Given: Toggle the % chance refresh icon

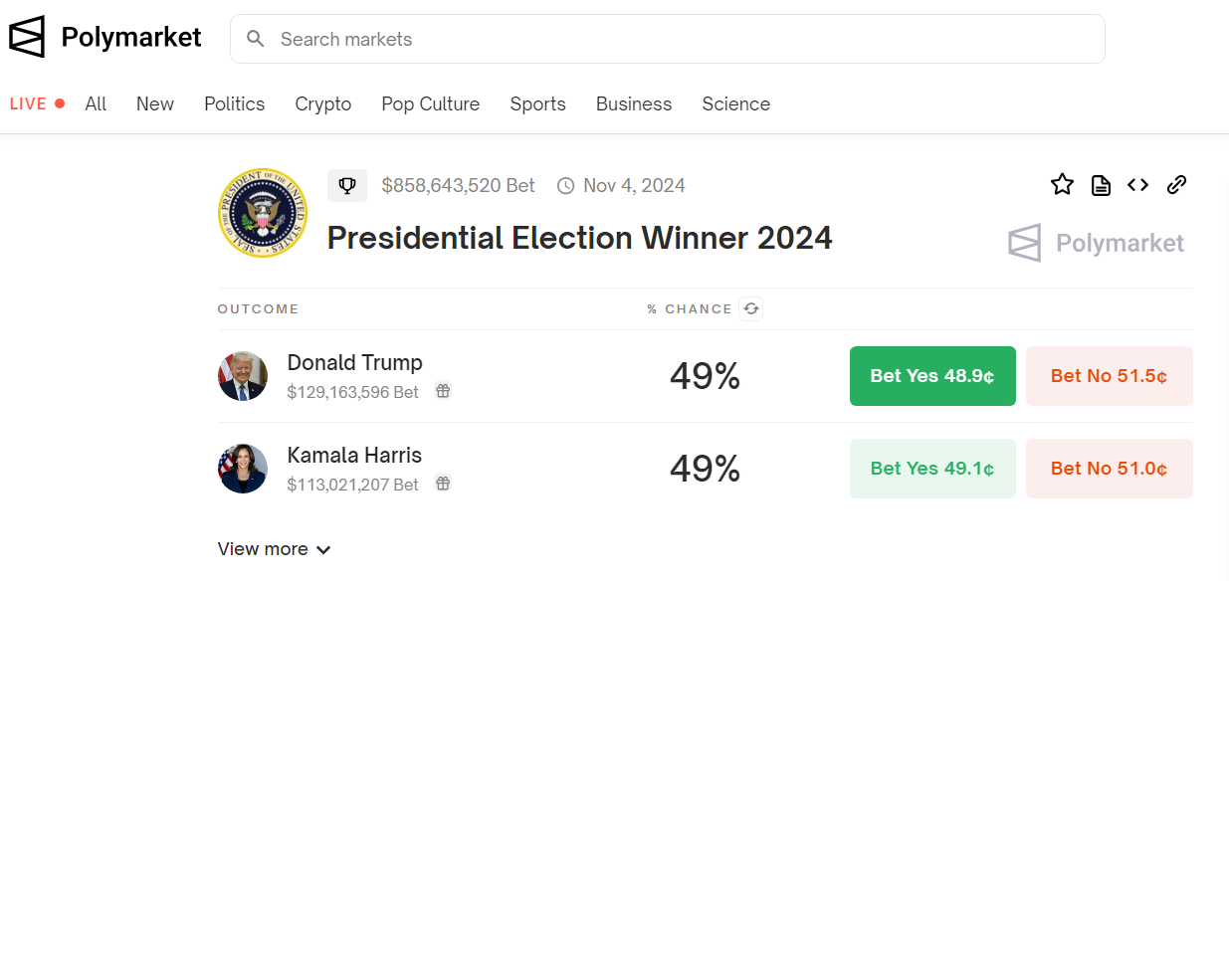Looking at the screenshot, I should click(751, 308).
